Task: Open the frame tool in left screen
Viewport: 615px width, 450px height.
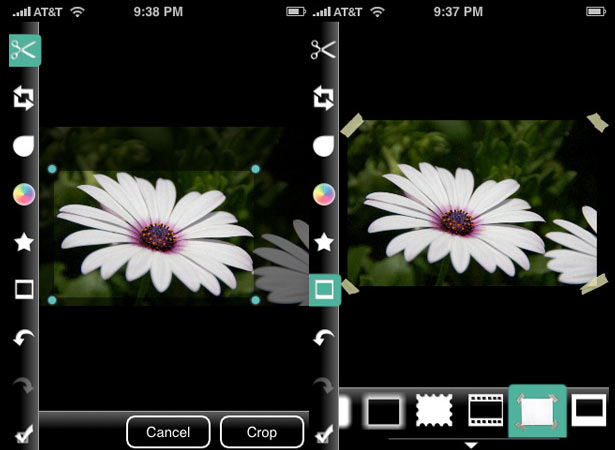Action: [24, 290]
